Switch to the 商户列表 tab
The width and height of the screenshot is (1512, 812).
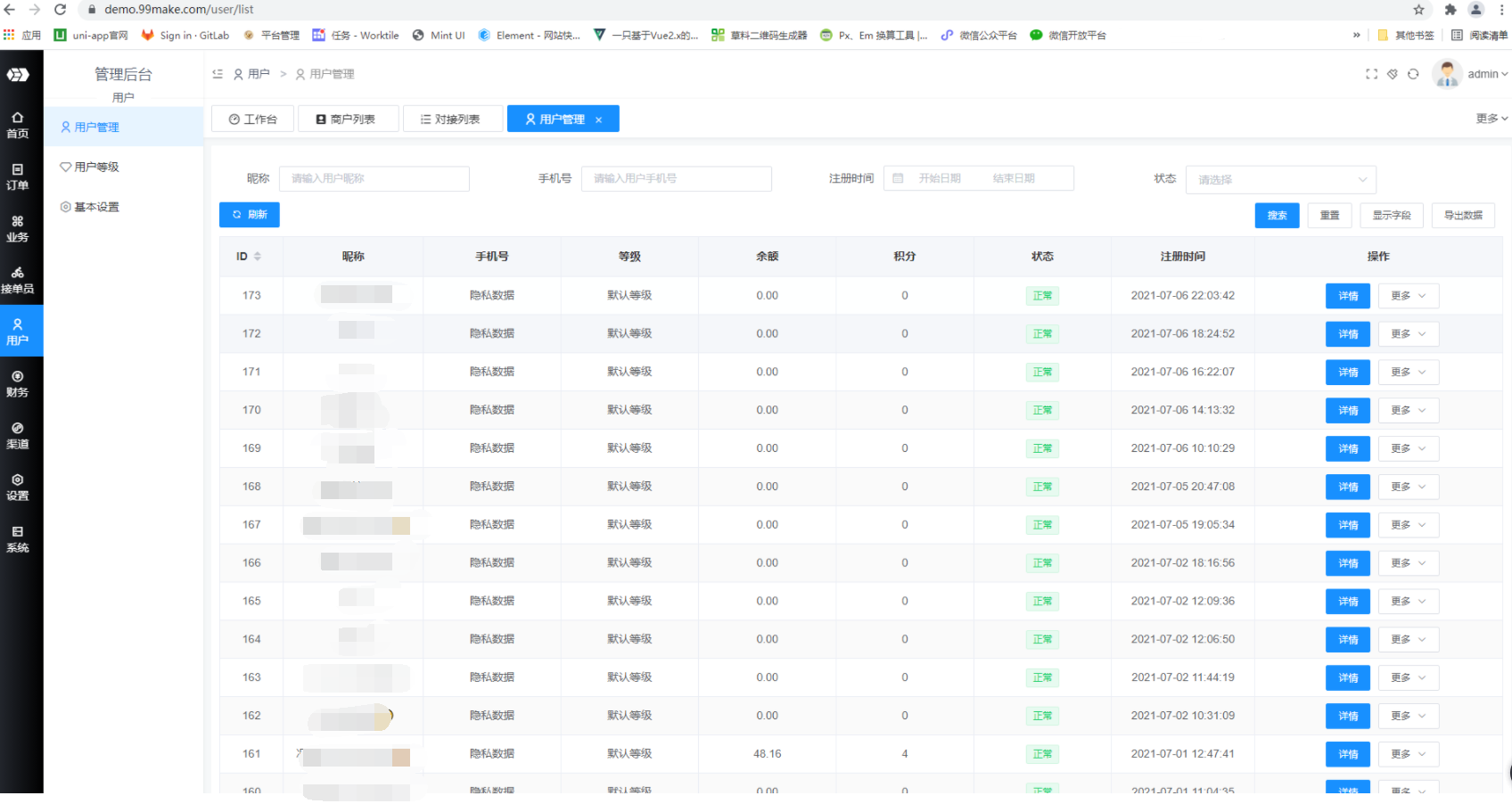[348, 119]
